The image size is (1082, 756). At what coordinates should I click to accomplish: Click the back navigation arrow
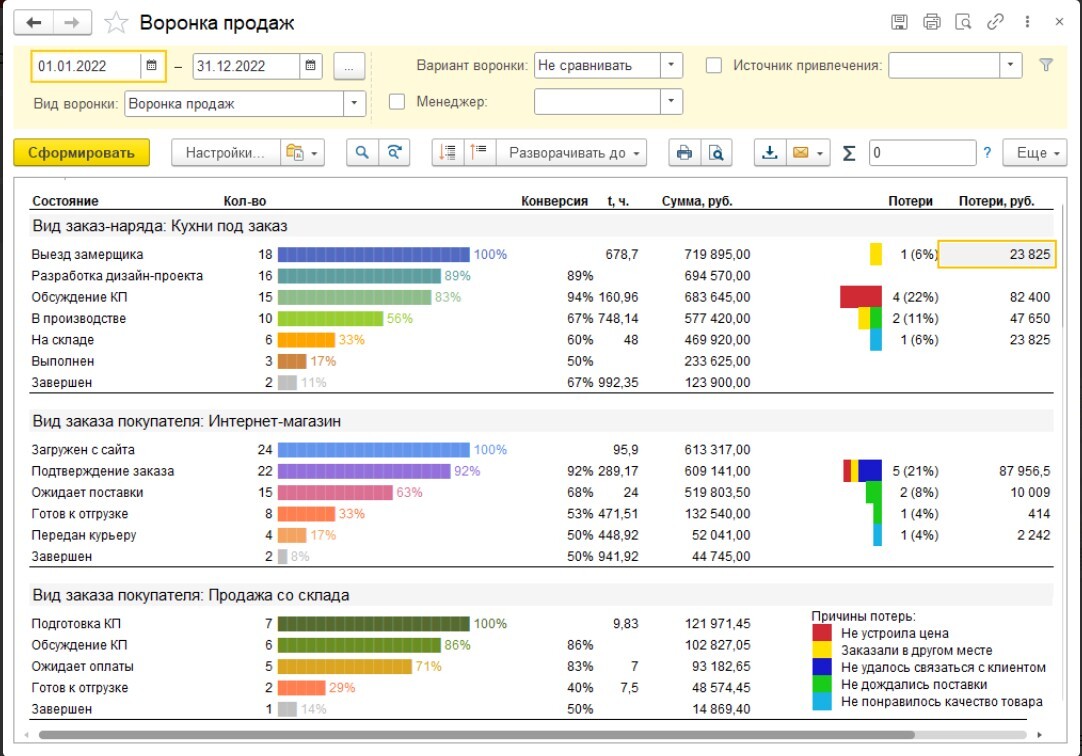pyautogui.click(x=35, y=22)
